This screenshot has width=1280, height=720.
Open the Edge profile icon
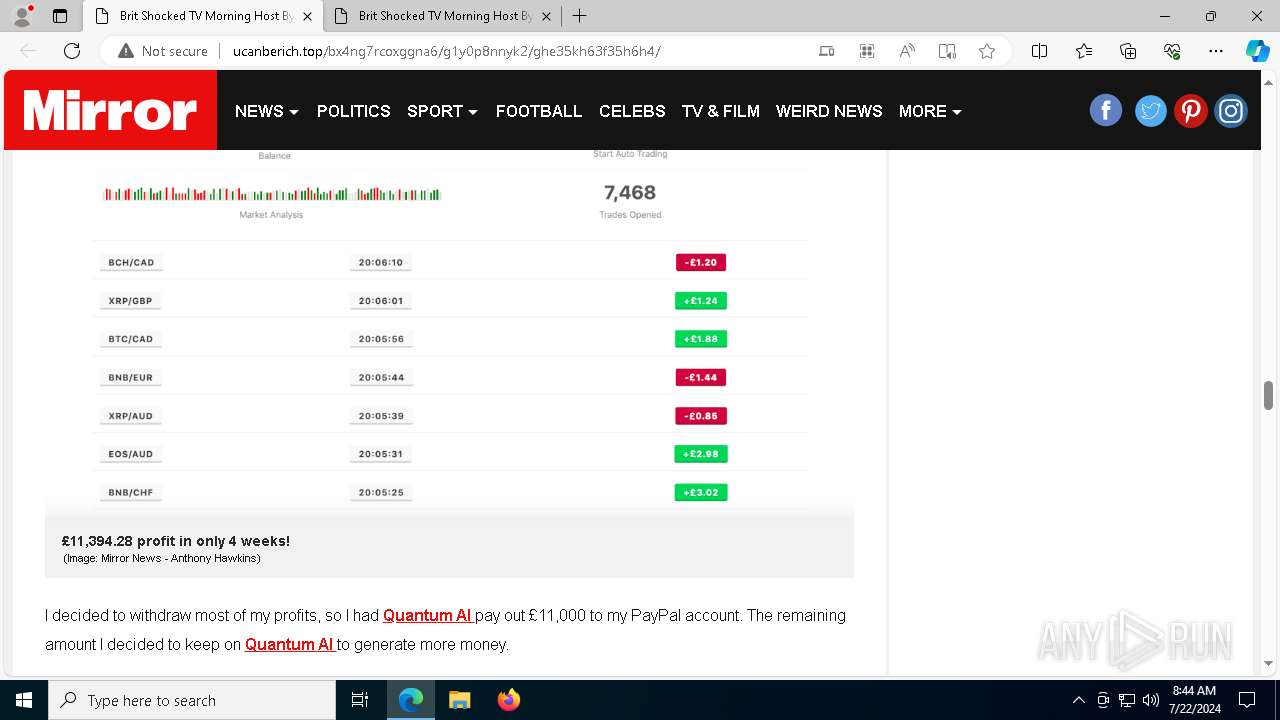22,16
